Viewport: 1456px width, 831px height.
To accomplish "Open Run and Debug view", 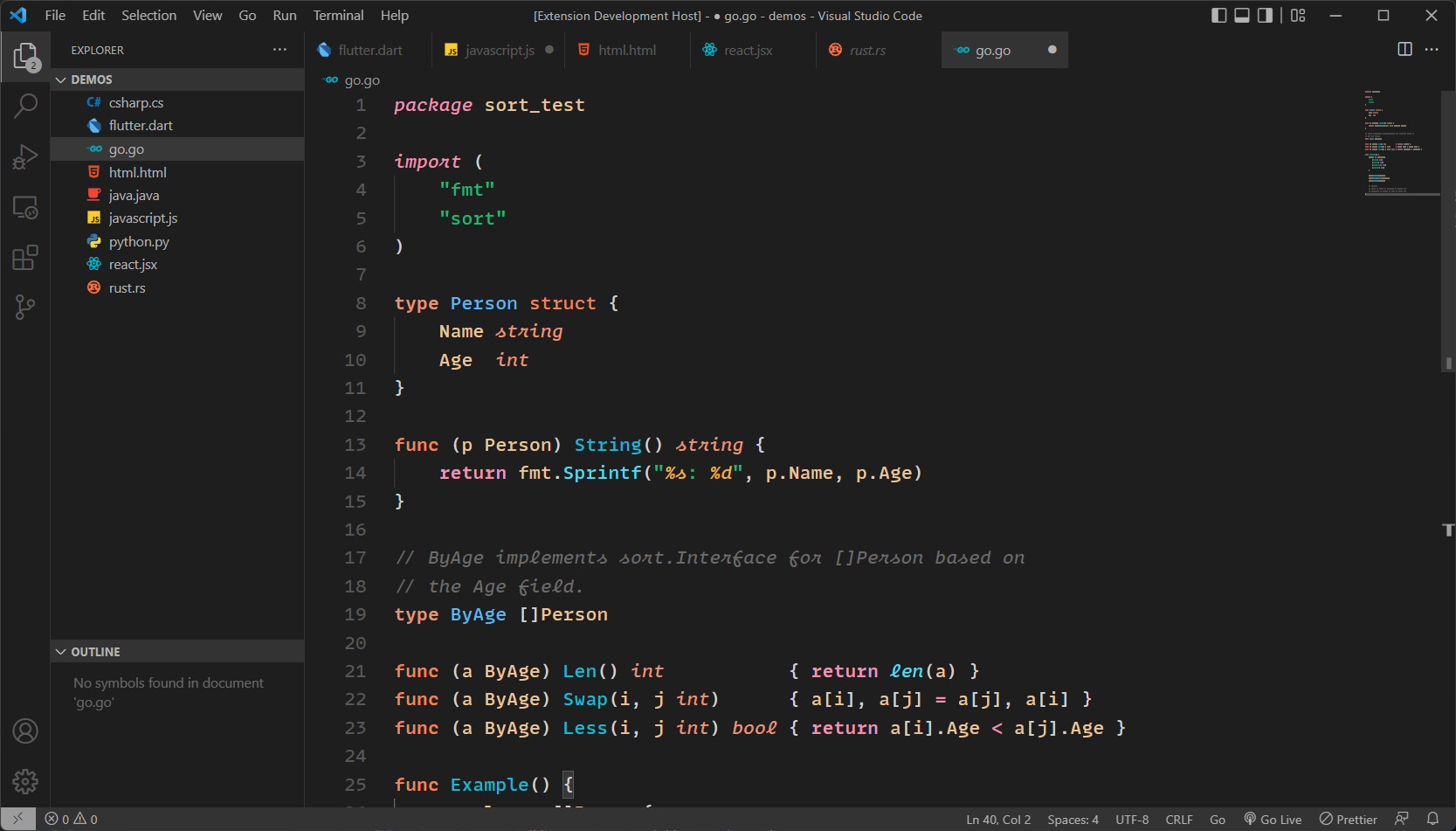I will (25, 157).
